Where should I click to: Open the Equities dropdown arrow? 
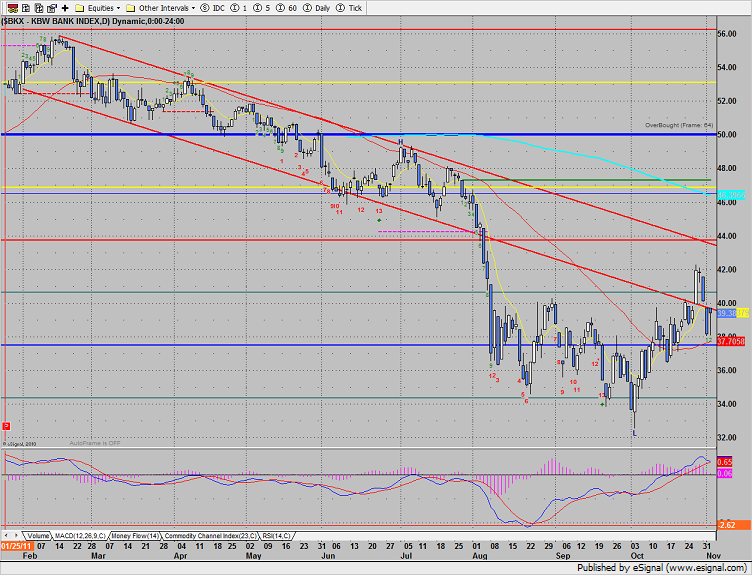(118, 8)
